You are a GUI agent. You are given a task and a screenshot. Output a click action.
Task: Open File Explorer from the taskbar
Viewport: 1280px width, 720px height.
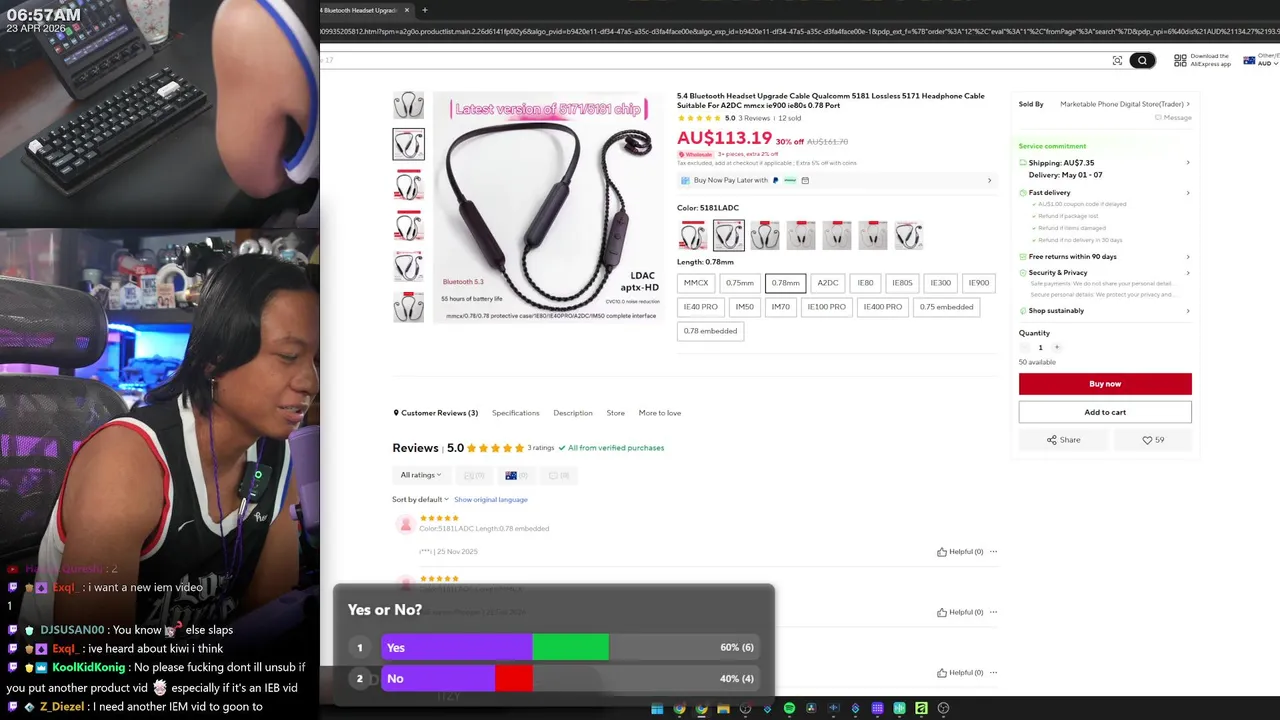tap(723, 709)
